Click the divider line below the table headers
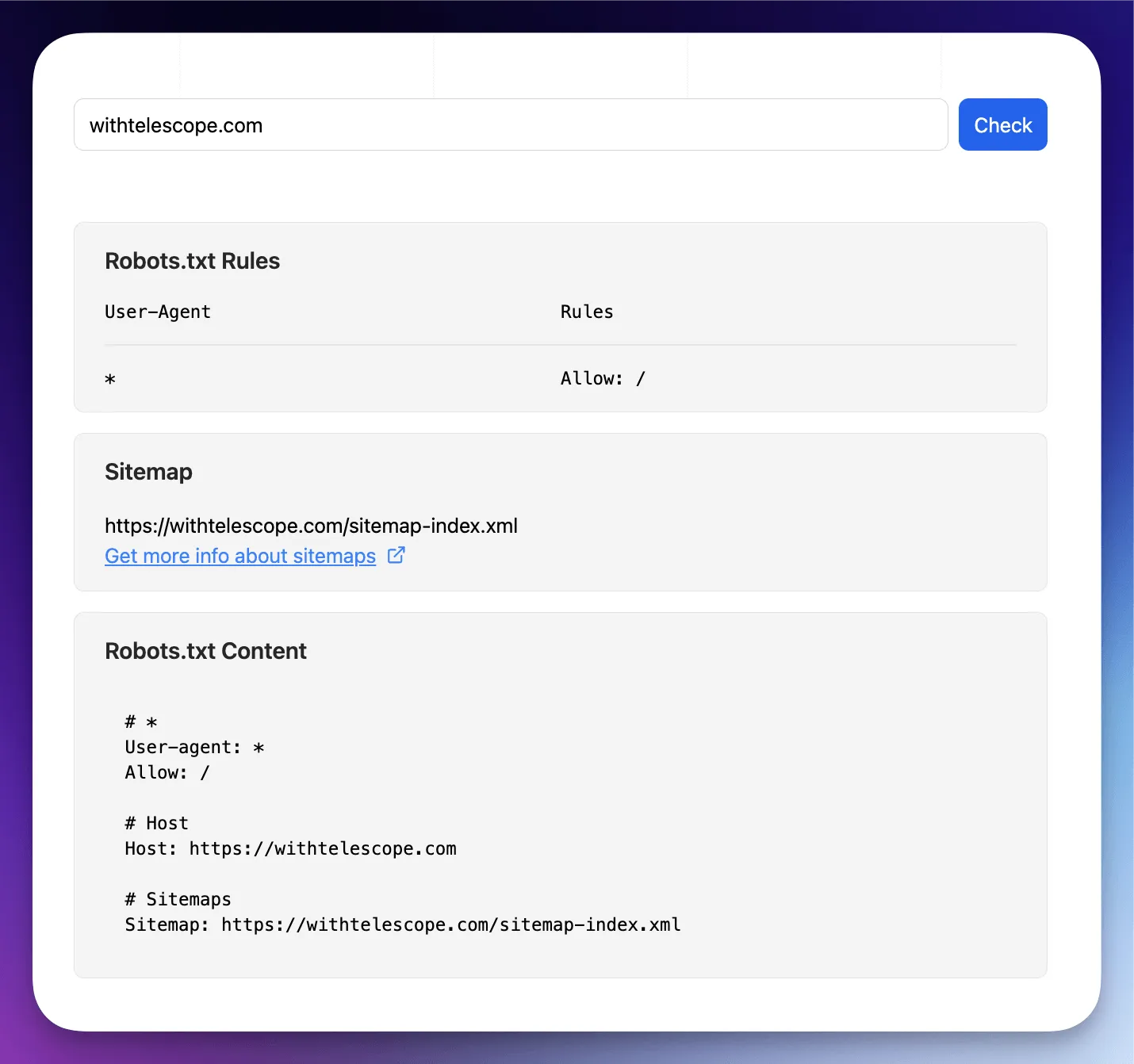1134x1064 pixels. pyautogui.click(x=560, y=345)
